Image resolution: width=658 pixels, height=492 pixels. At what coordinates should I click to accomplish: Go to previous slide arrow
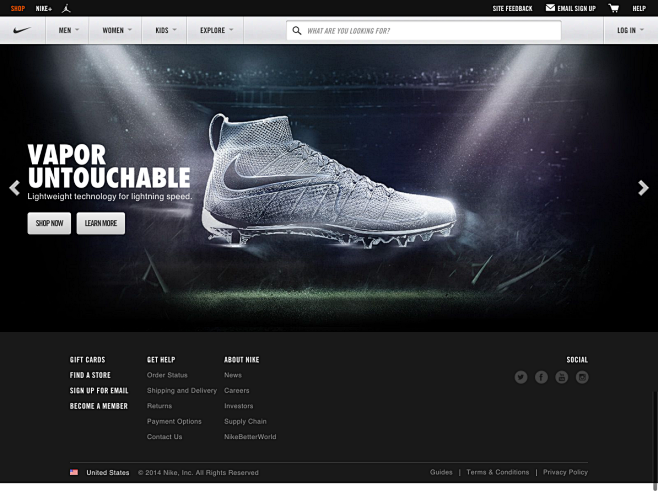(x=15, y=188)
